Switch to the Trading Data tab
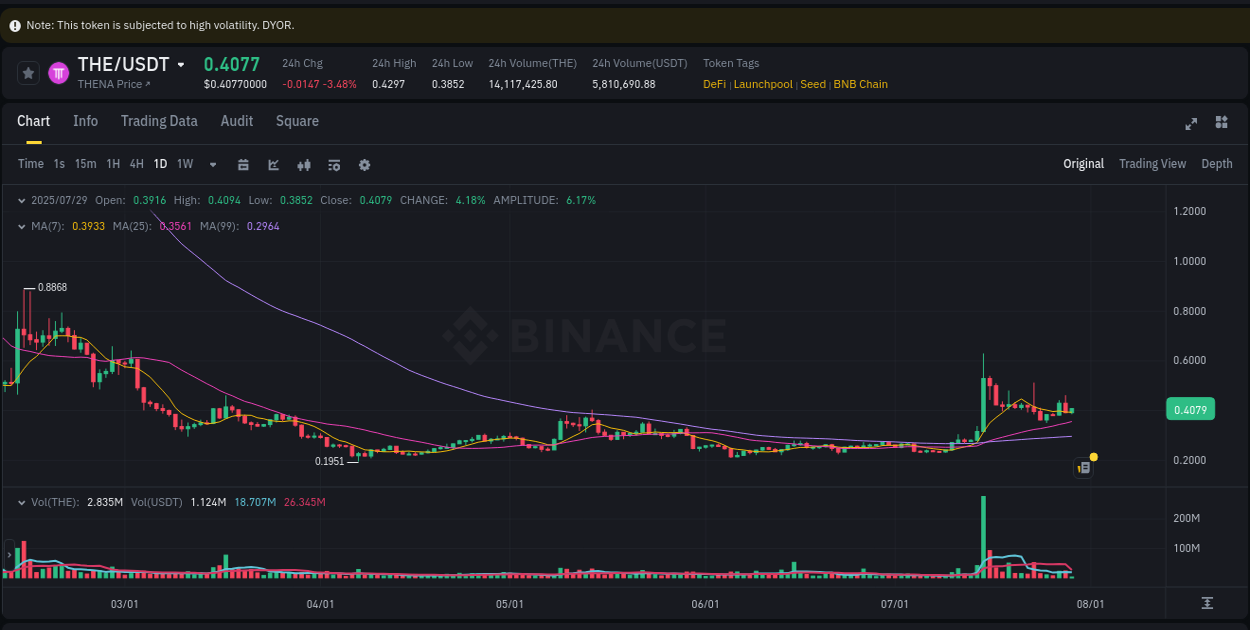The image size is (1250, 630). 159,121
